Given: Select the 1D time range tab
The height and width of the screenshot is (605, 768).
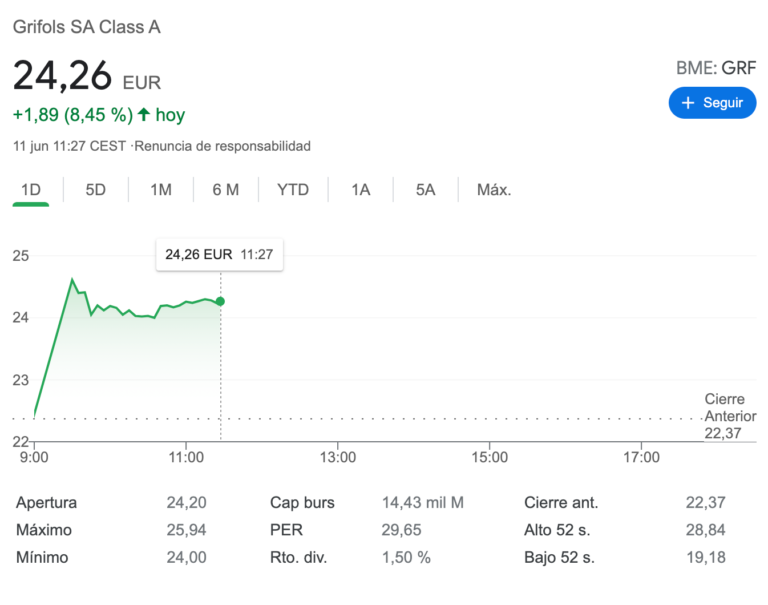Looking at the screenshot, I should [x=31, y=190].
